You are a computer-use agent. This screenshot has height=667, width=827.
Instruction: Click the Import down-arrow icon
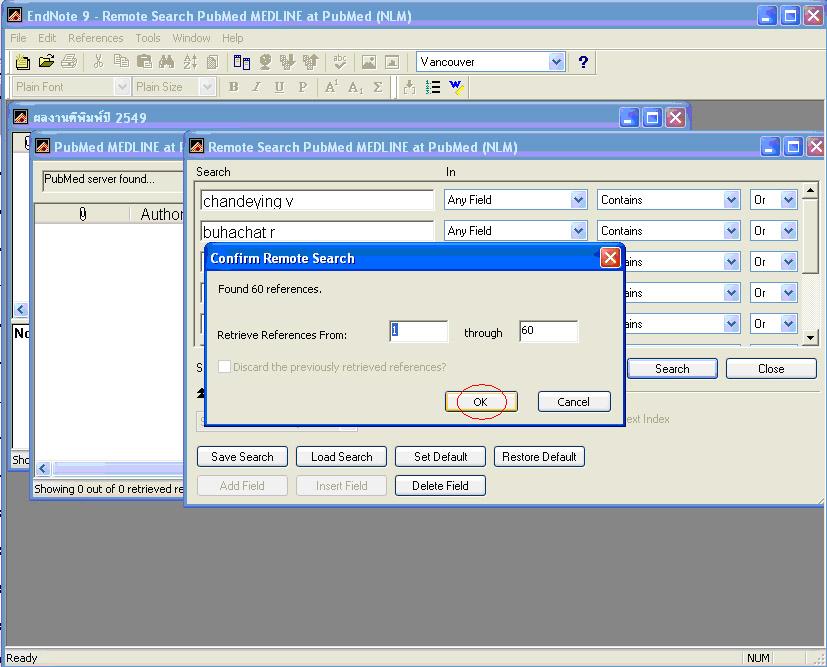[x=287, y=62]
